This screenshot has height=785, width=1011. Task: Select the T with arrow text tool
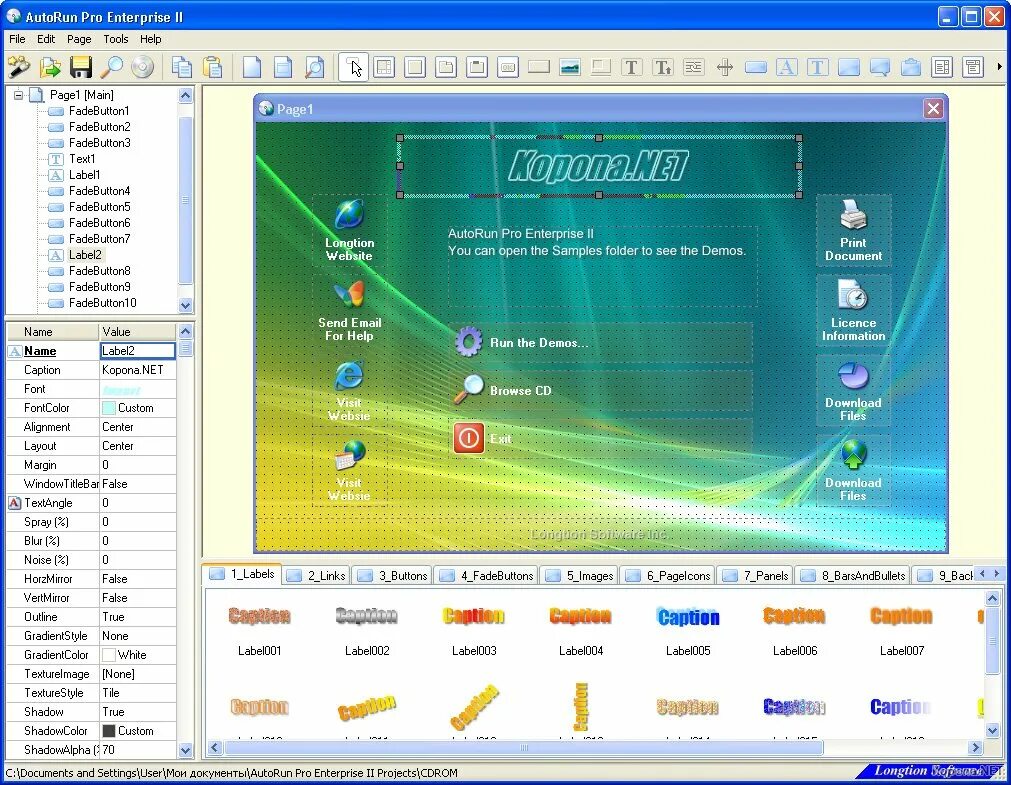[x=663, y=67]
